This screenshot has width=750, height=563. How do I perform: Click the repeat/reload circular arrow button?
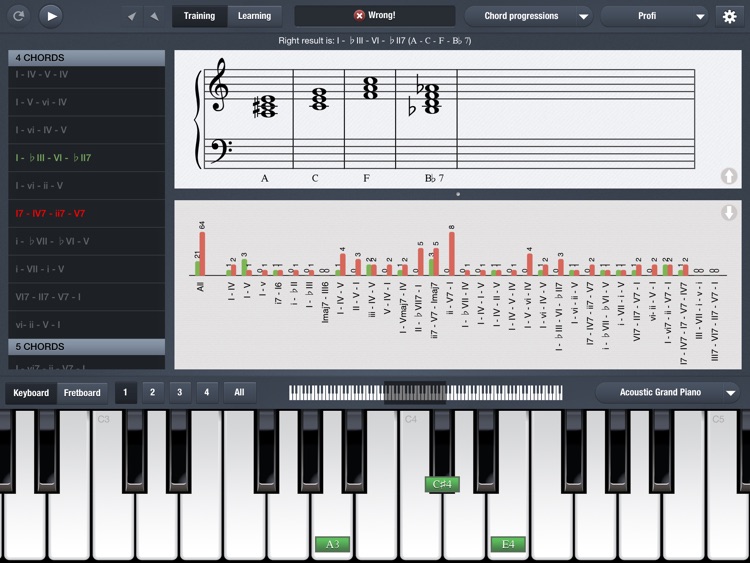coord(19,16)
